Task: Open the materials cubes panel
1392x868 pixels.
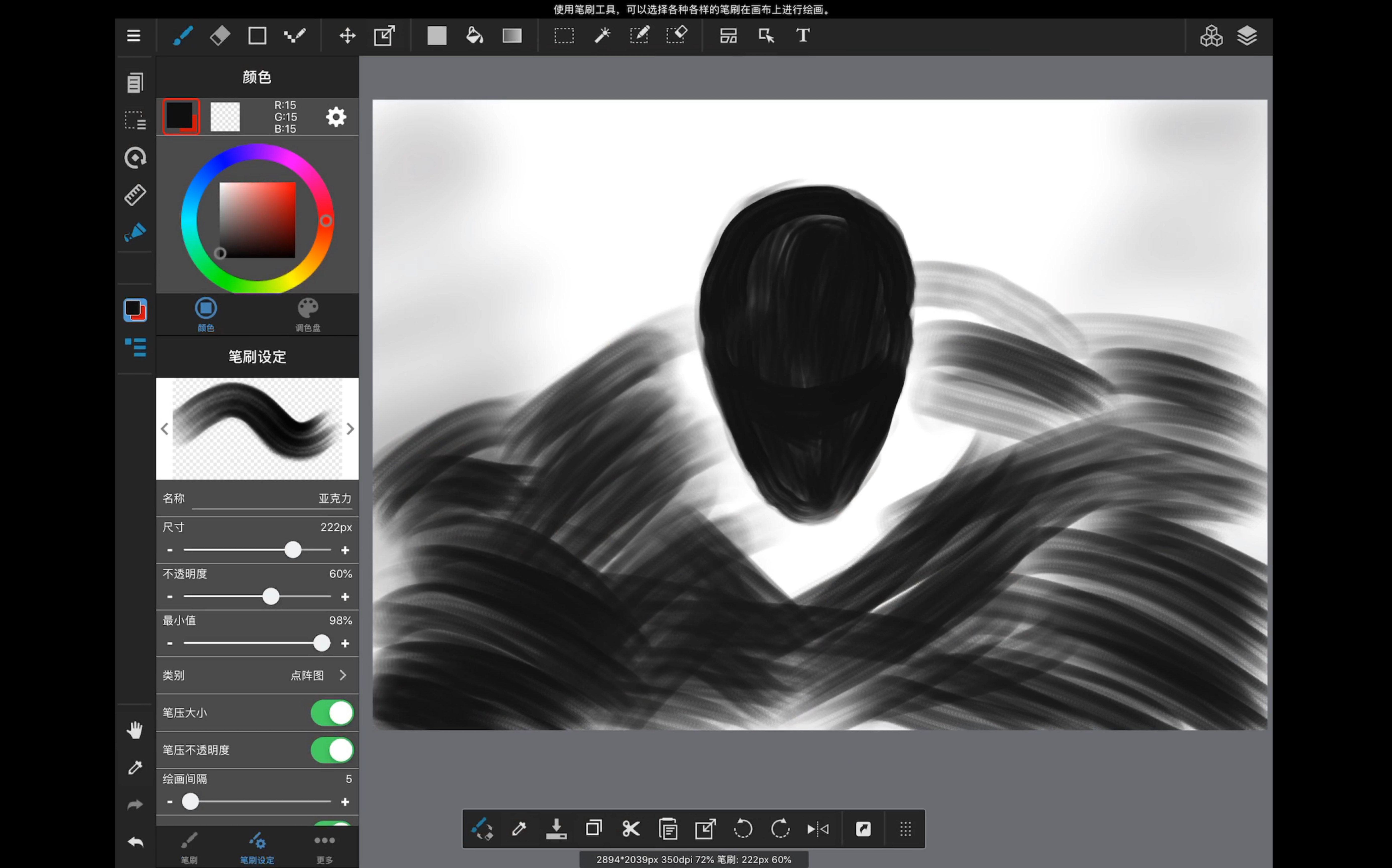Action: (1211, 36)
